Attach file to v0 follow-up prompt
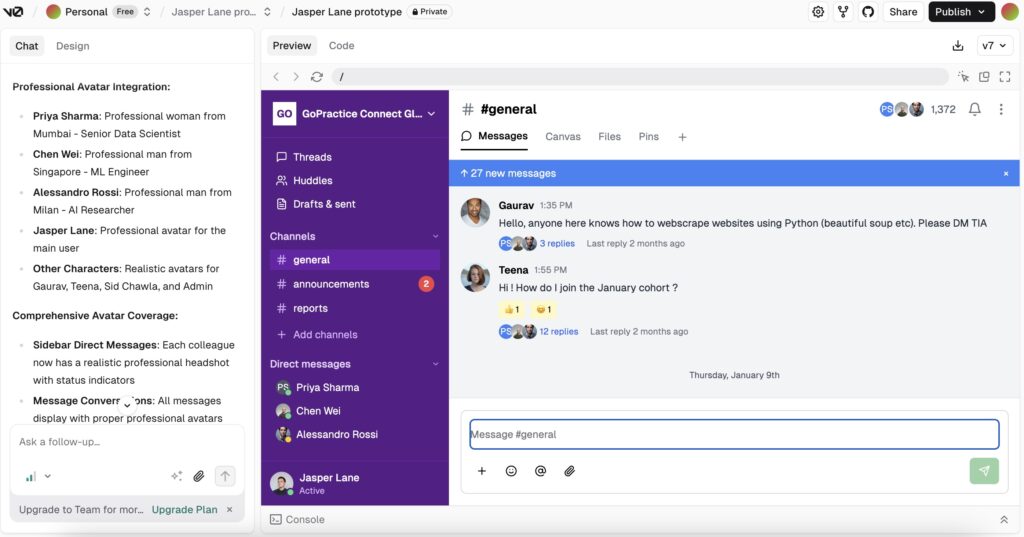Viewport: 1024px width, 537px height. (199, 476)
